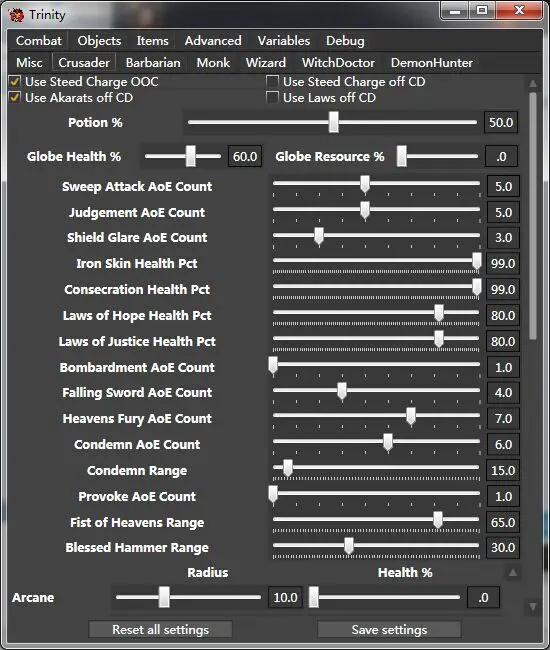Toggle Use Steed Charge OOC checkbox
Image resolution: width=550 pixels, height=650 pixels.
(x=15, y=81)
